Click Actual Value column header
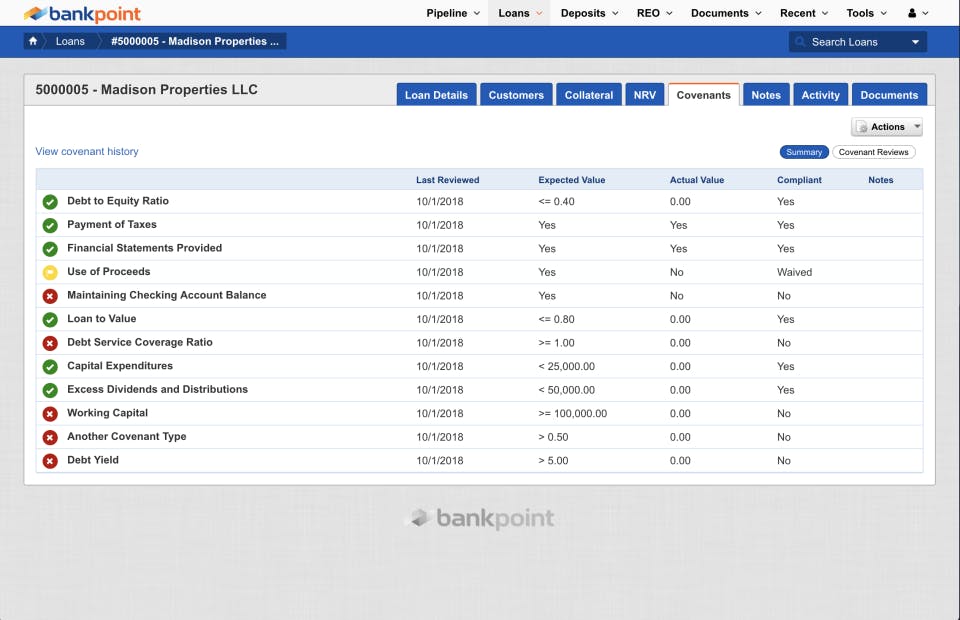 697,180
